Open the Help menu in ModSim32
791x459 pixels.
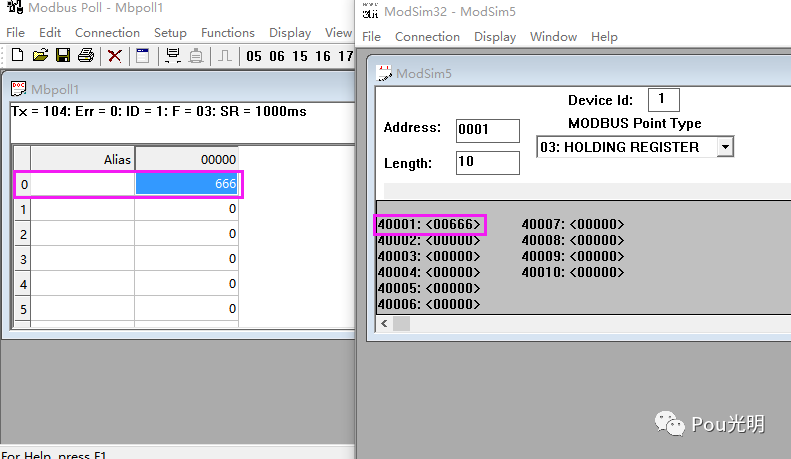604,37
